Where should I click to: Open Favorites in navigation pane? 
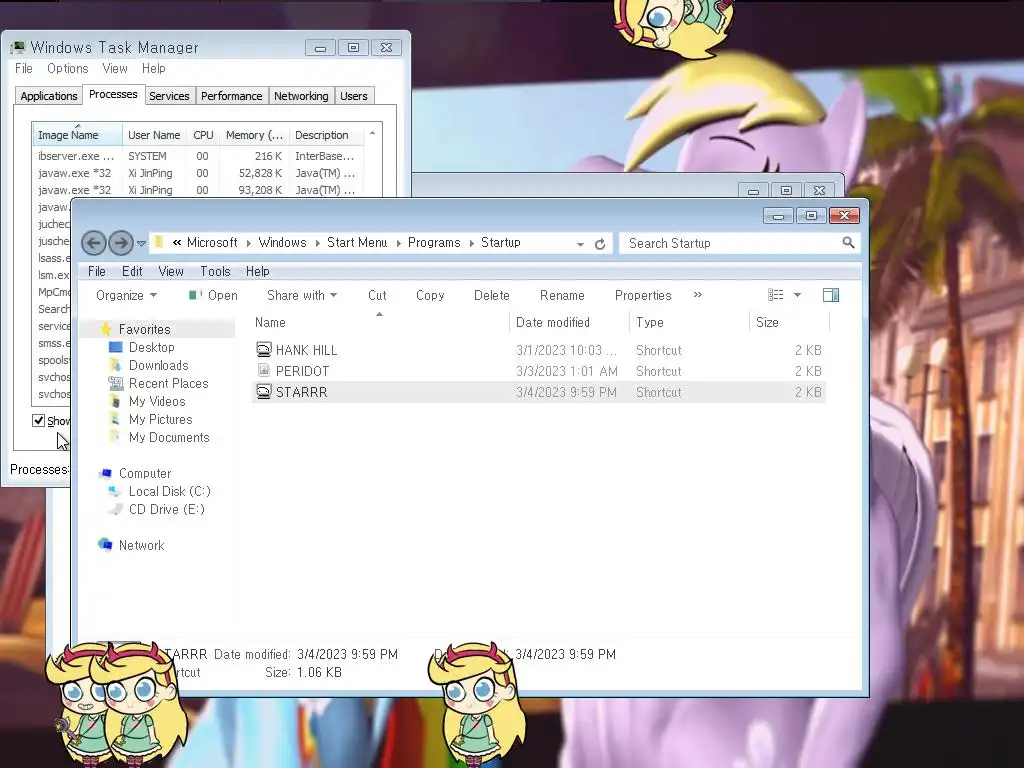point(144,329)
